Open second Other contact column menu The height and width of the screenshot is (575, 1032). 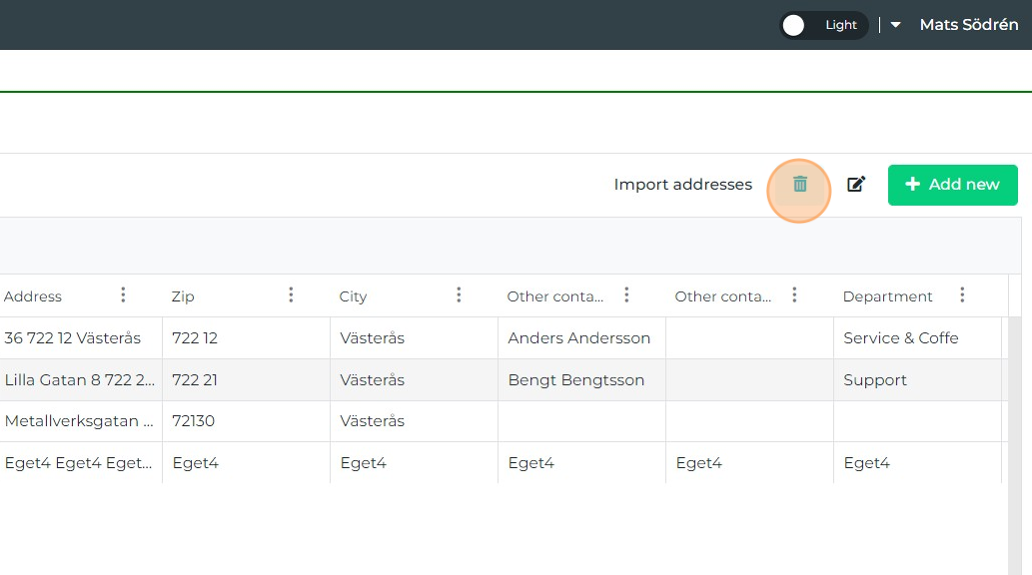coord(795,295)
